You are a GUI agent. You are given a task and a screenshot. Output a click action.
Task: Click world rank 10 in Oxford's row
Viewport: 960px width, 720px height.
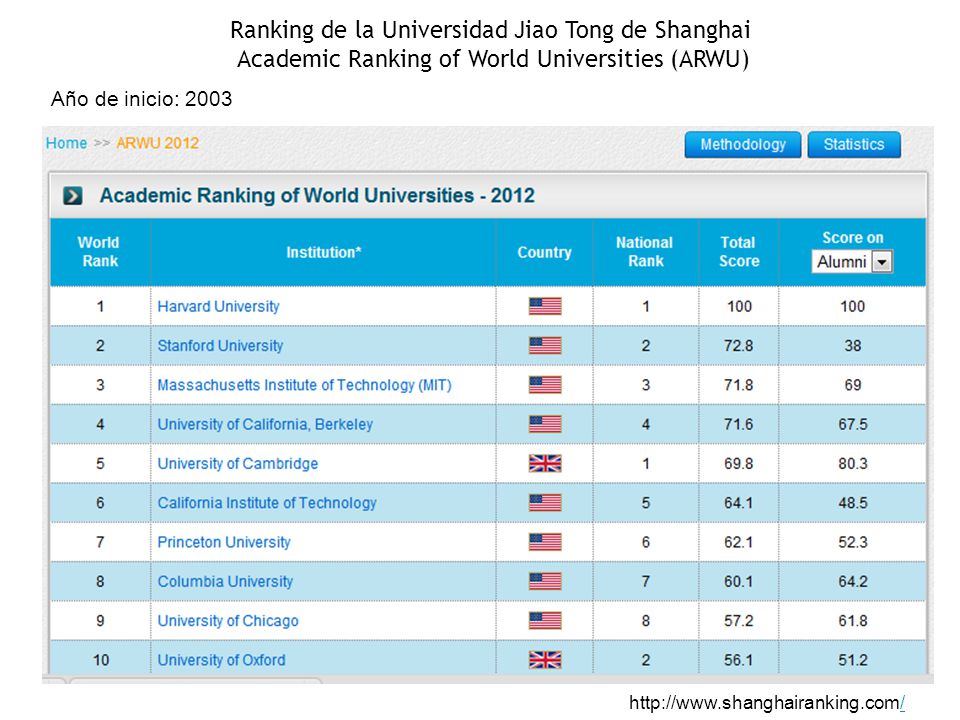pyautogui.click(x=100, y=660)
